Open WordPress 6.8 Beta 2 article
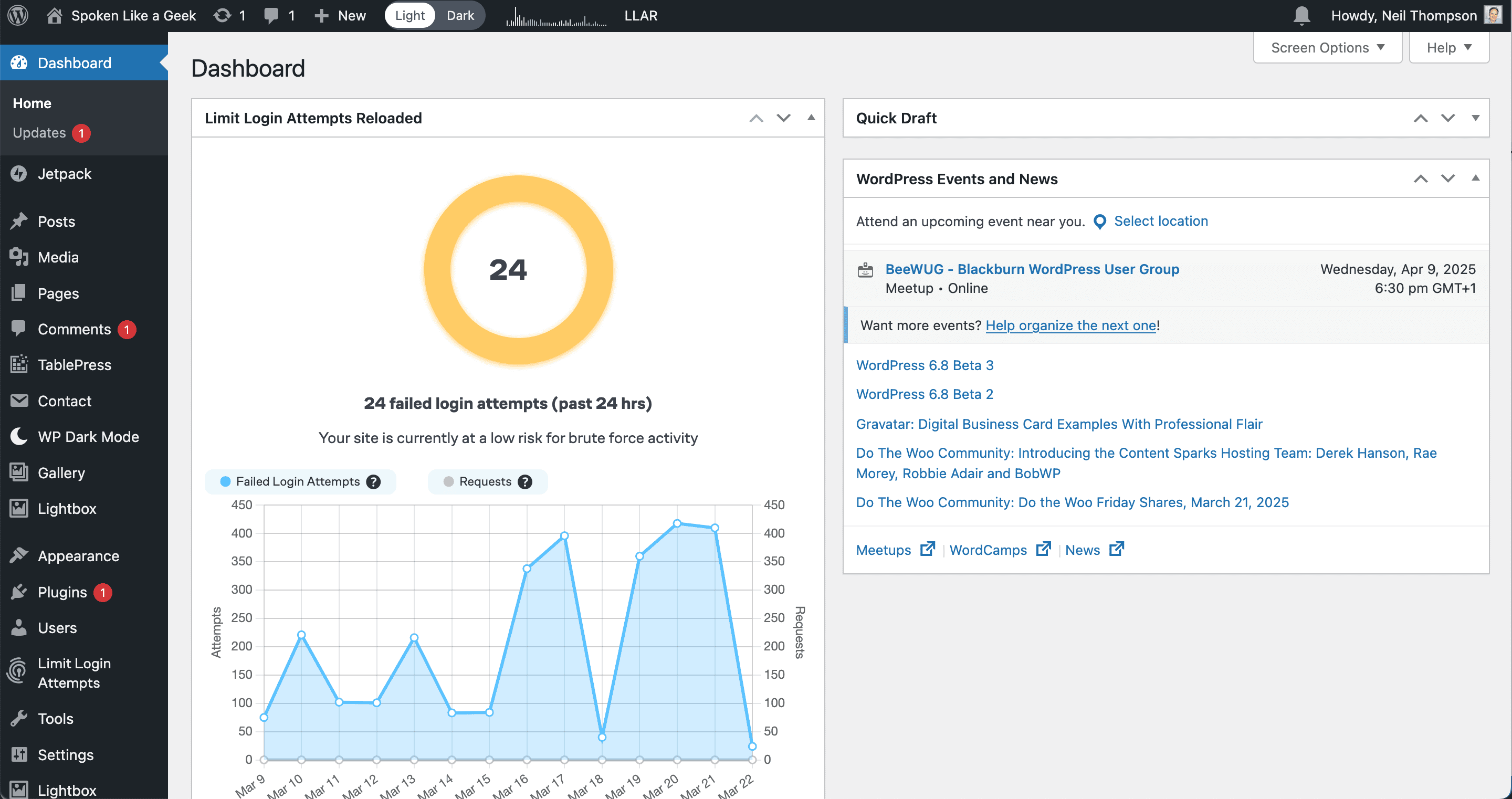 tap(925, 394)
